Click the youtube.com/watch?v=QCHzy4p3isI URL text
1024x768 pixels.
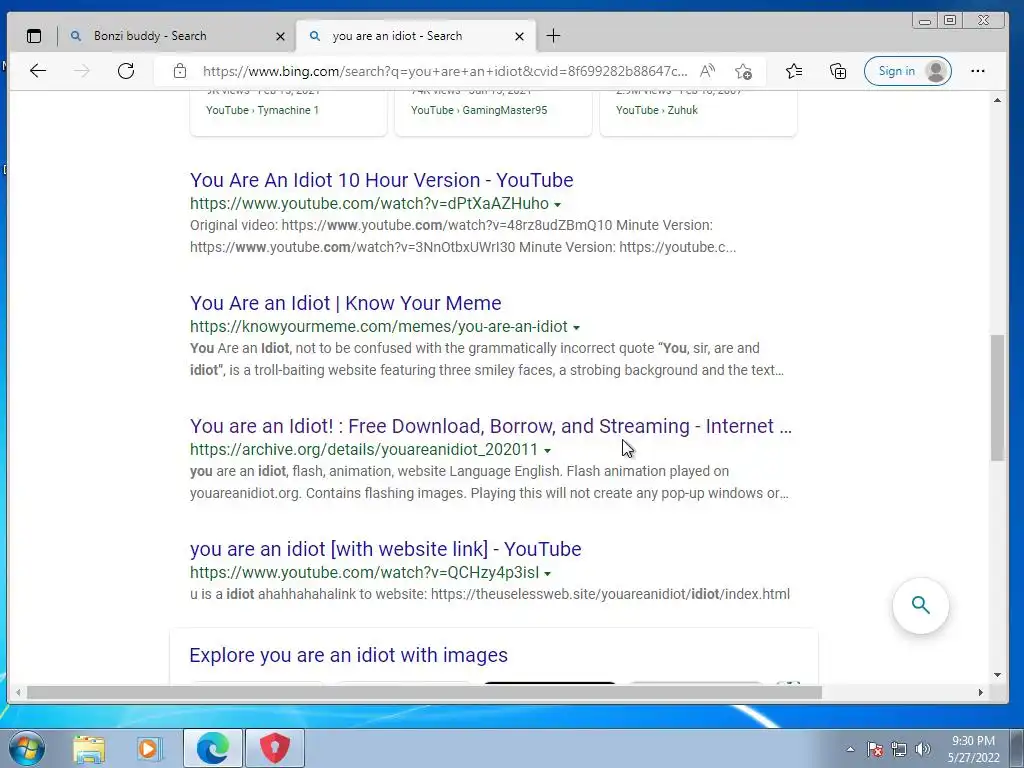pos(364,572)
